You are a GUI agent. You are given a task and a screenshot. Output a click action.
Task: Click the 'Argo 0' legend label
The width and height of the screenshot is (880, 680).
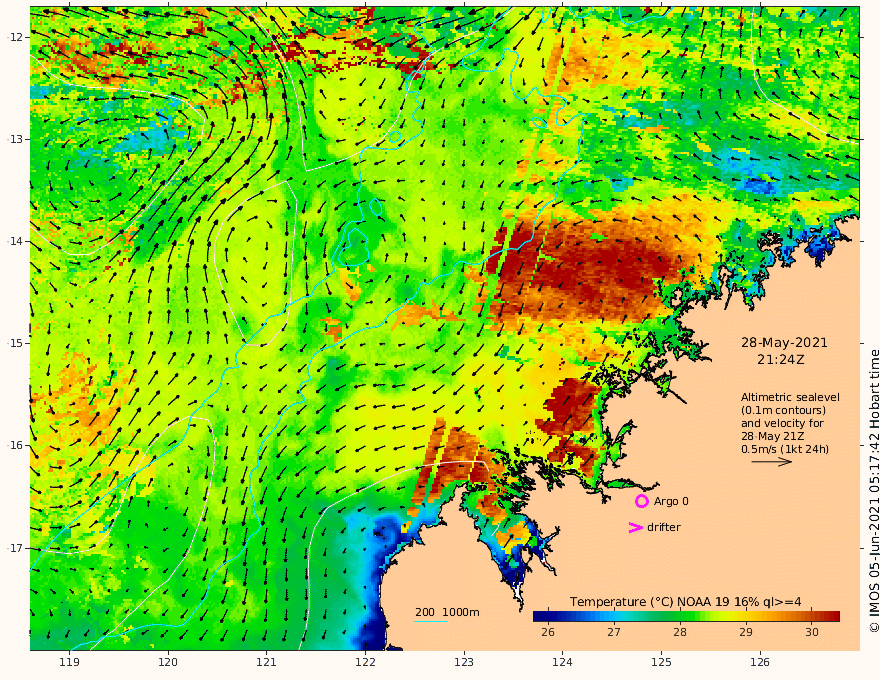pyautogui.click(x=671, y=501)
